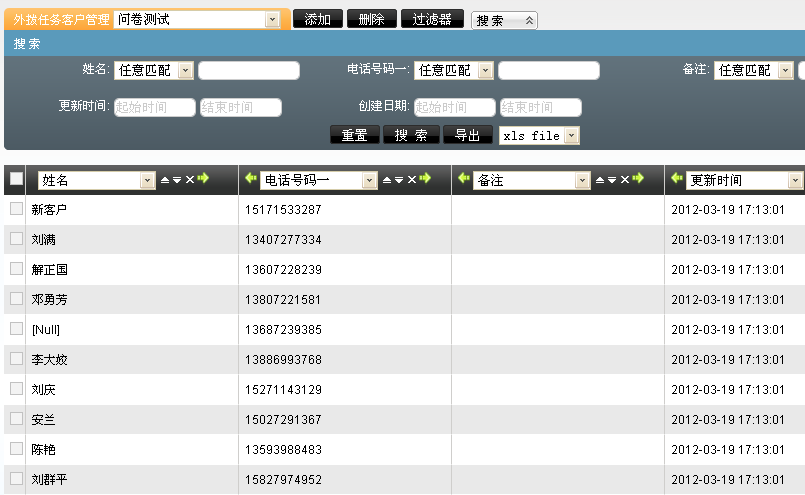Click the 添加 button
Viewport: 805px width, 495px height.
click(x=318, y=19)
